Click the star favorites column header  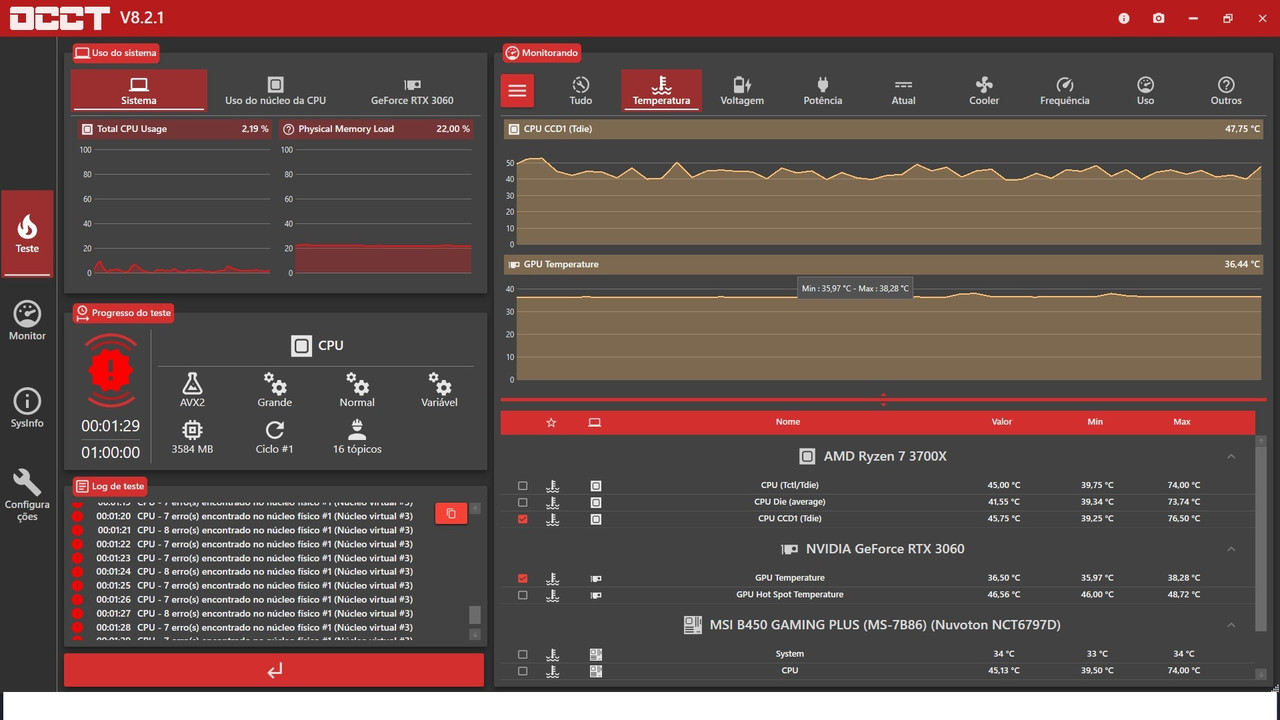click(551, 422)
